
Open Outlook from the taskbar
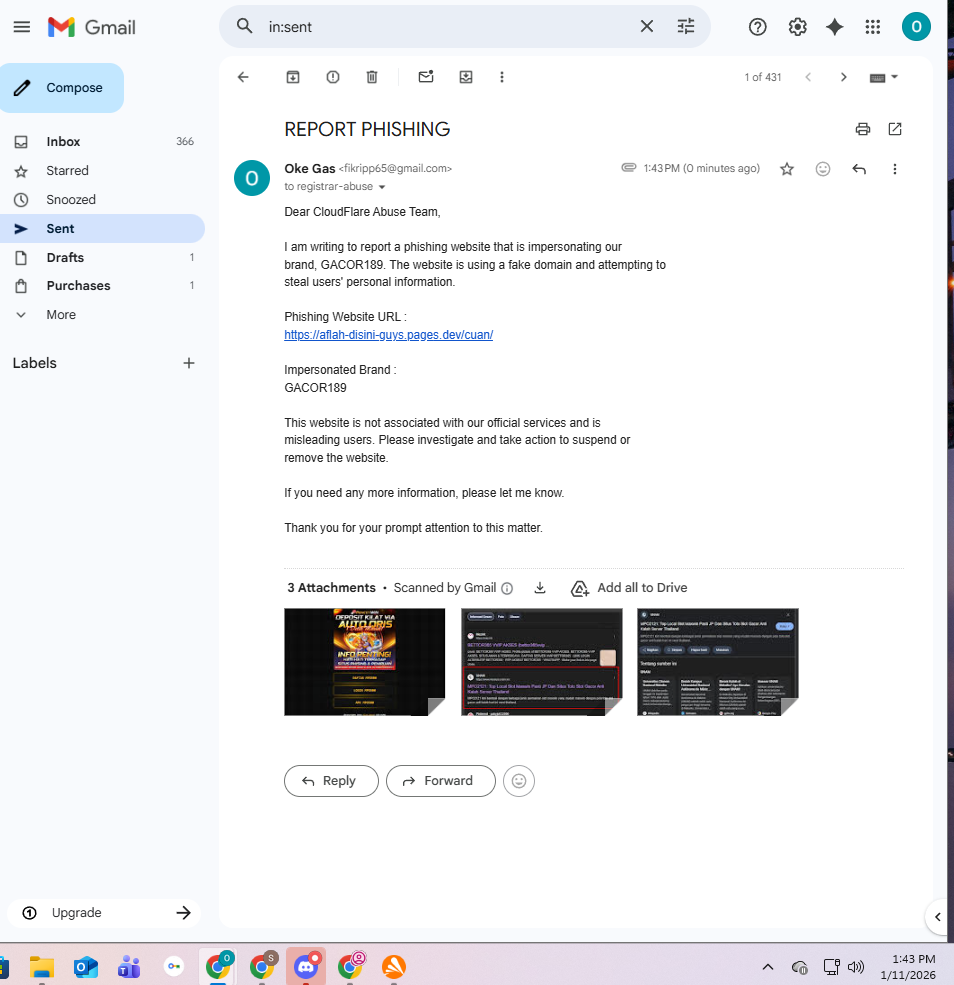point(85,967)
